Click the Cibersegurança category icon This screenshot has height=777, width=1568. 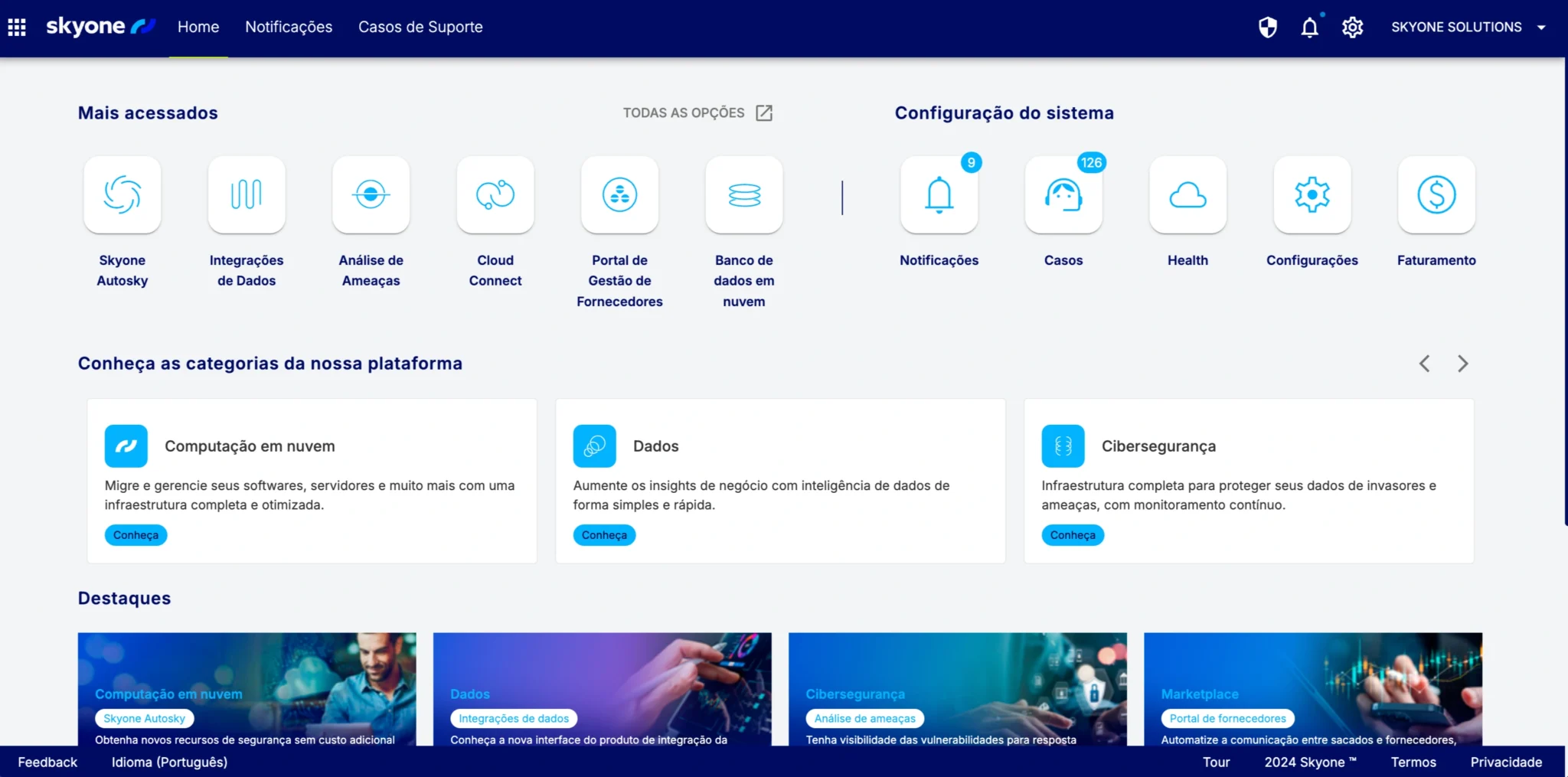click(x=1063, y=446)
